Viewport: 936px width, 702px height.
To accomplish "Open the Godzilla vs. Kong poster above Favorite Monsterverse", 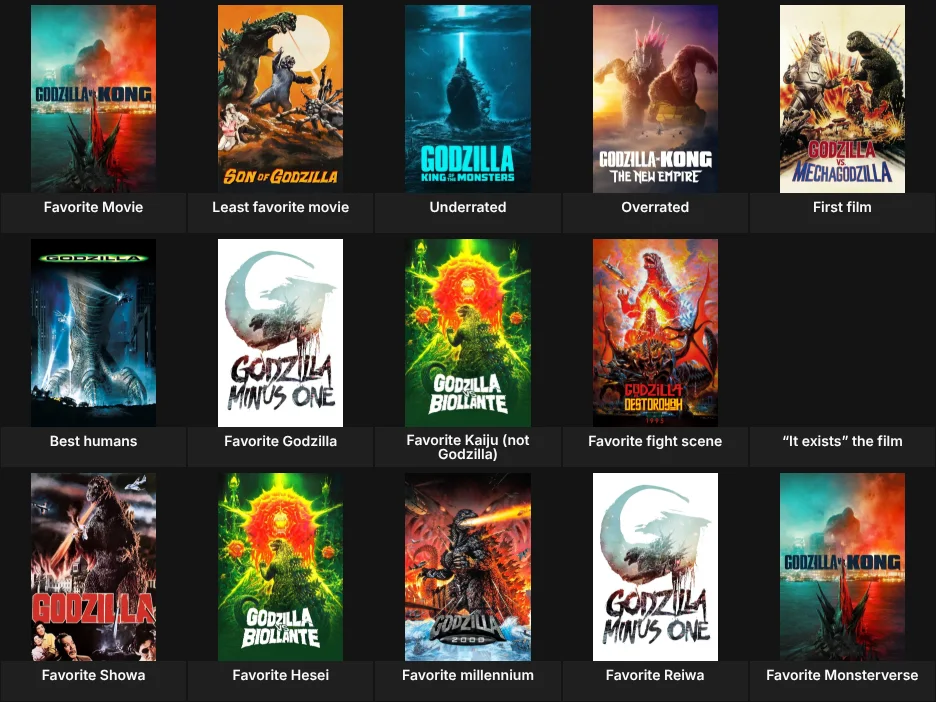I will (x=842, y=566).
